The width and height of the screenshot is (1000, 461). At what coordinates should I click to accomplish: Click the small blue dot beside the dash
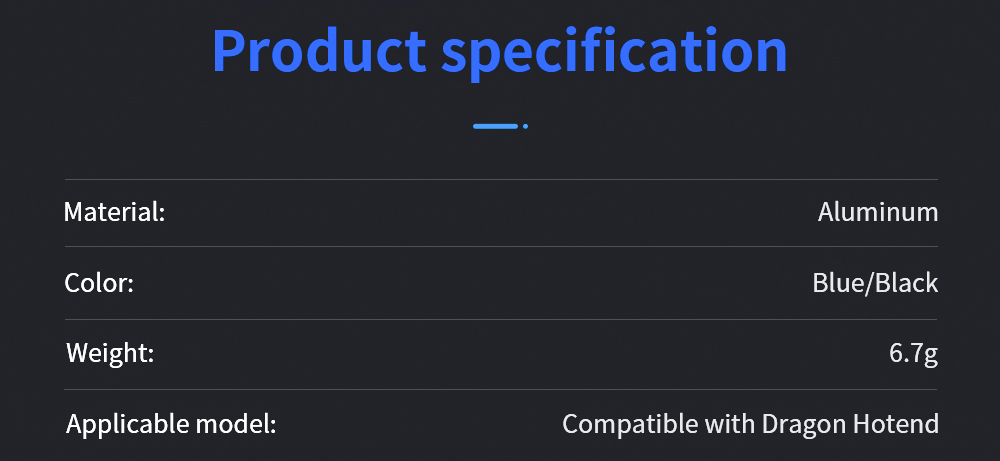click(525, 126)
